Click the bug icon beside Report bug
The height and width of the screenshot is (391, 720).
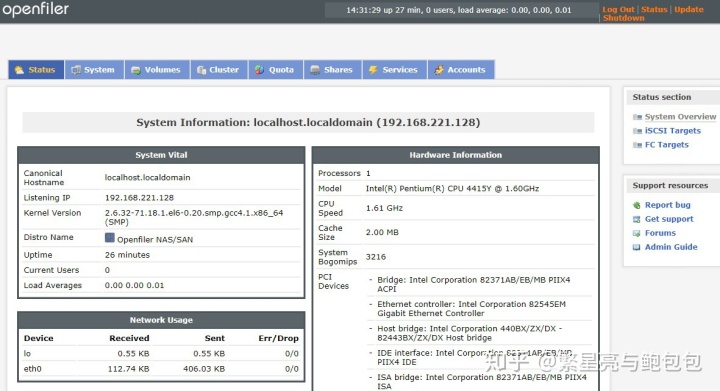(x=636, y=205)
